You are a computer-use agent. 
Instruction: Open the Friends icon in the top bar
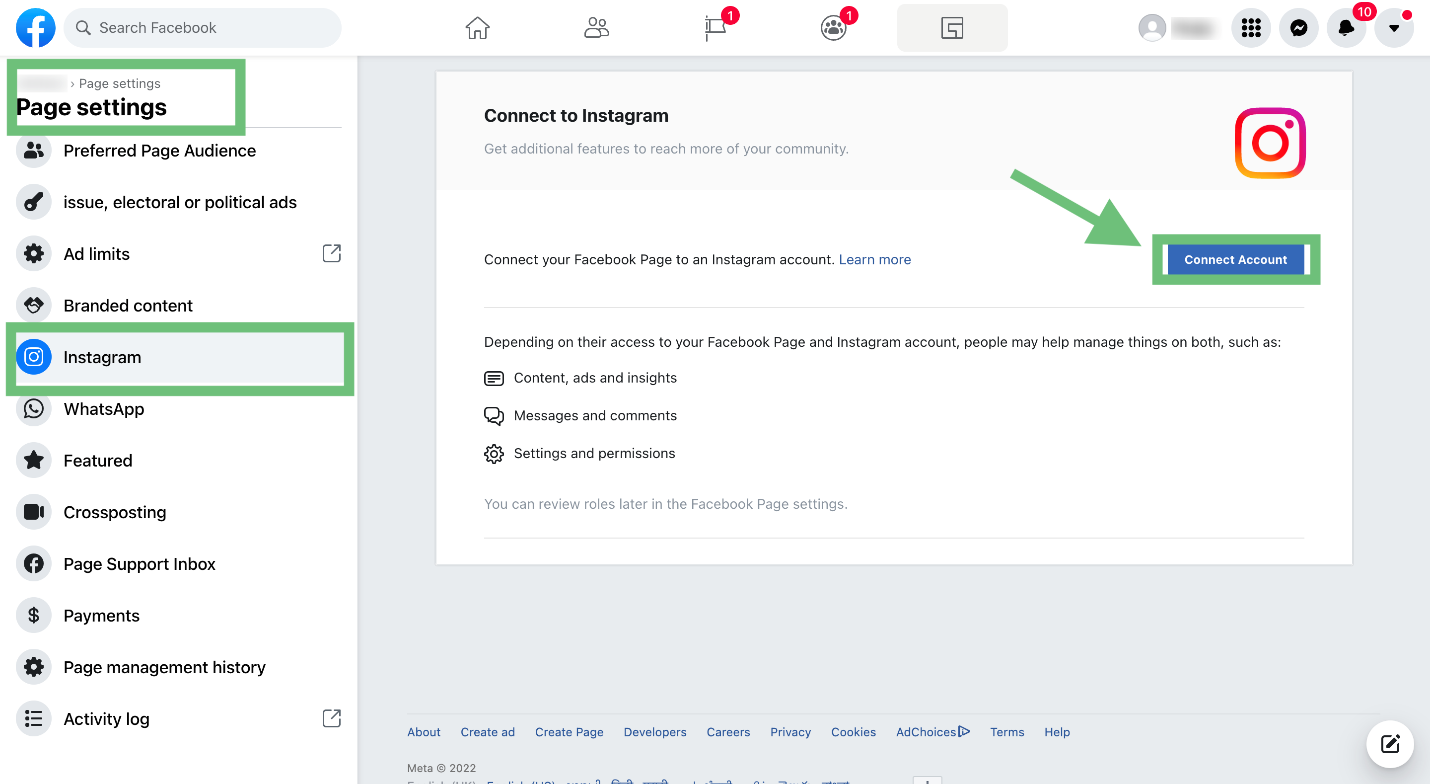click(596, 28)
